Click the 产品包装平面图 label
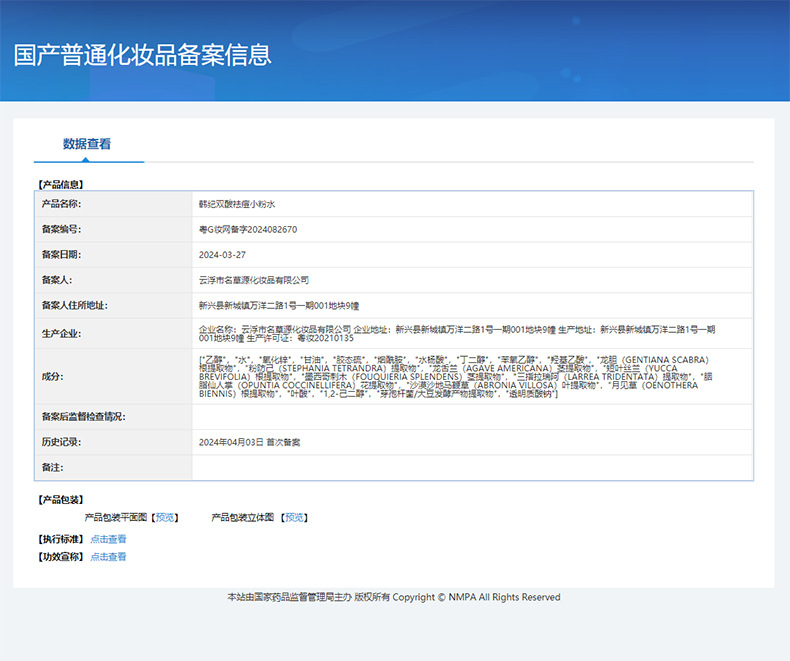 coord(116,517)
